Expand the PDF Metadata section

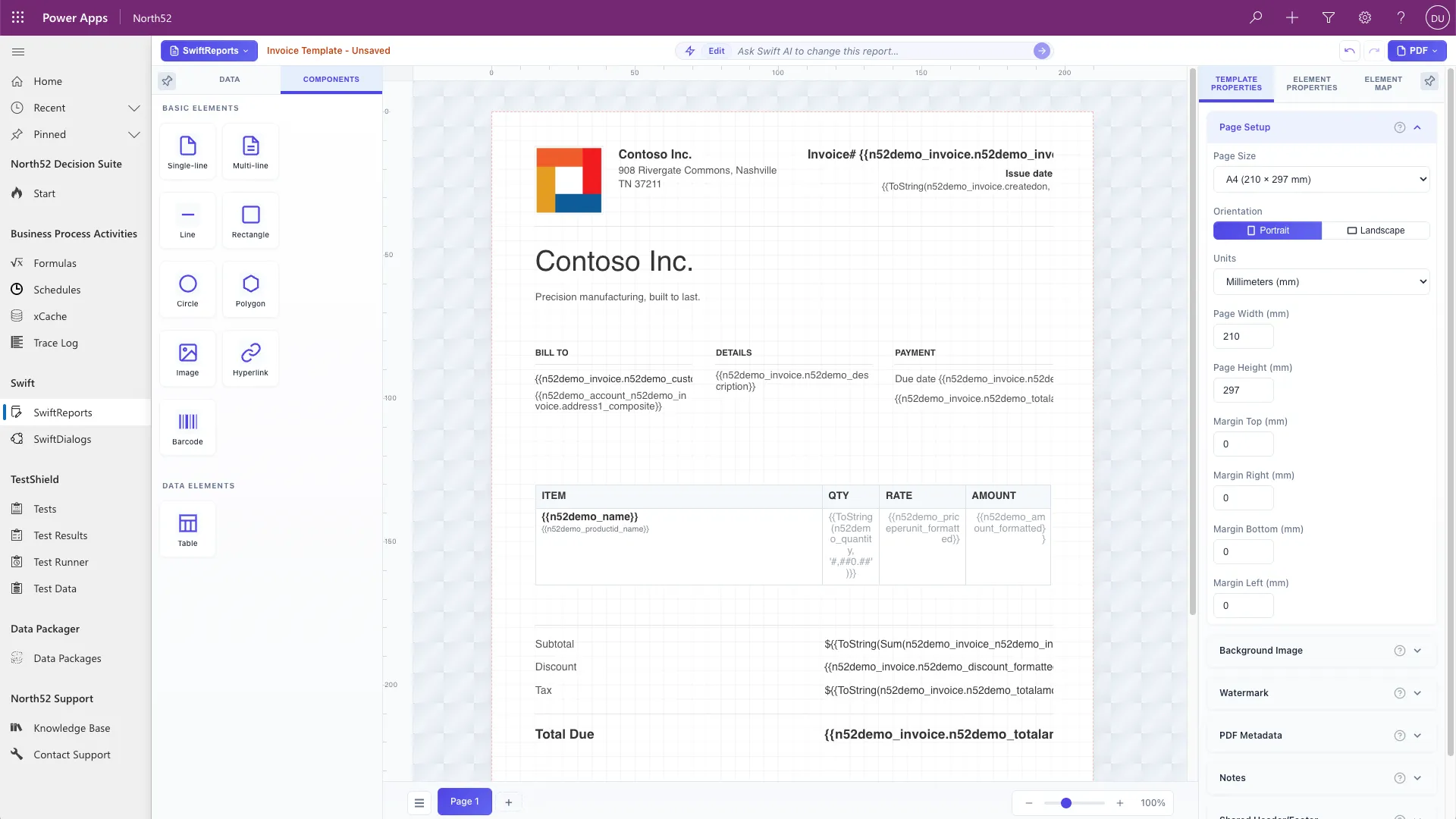pos(1321,736)
